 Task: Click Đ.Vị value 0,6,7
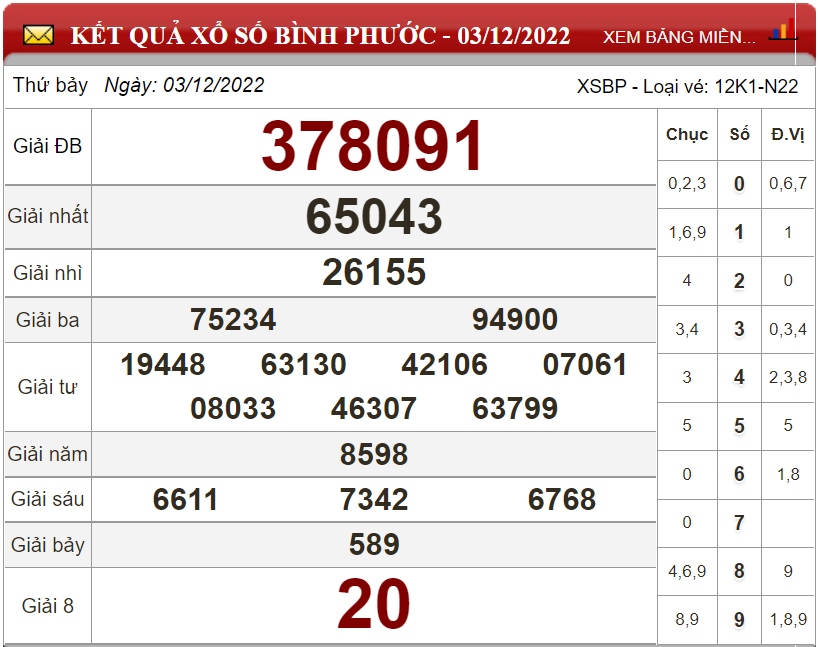coord(788,184)
